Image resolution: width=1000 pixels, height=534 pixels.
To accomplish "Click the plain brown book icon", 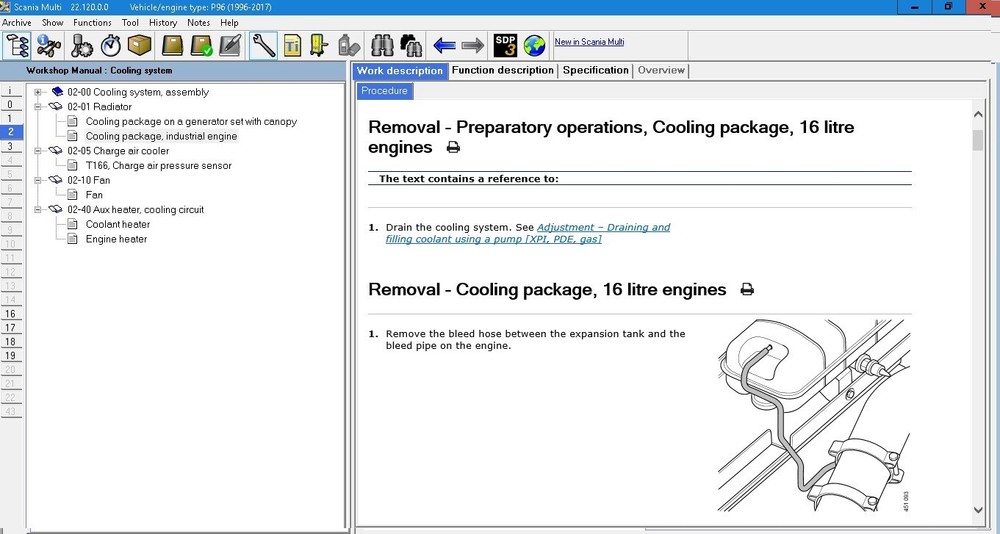I will (172, 45).
